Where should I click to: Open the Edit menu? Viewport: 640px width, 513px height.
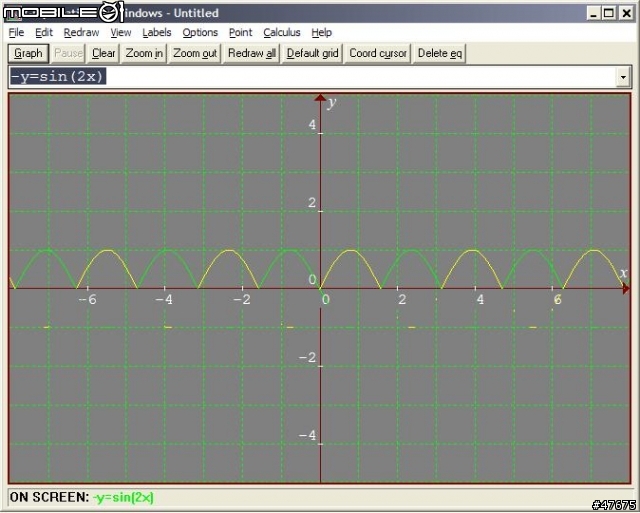point(44,32)
